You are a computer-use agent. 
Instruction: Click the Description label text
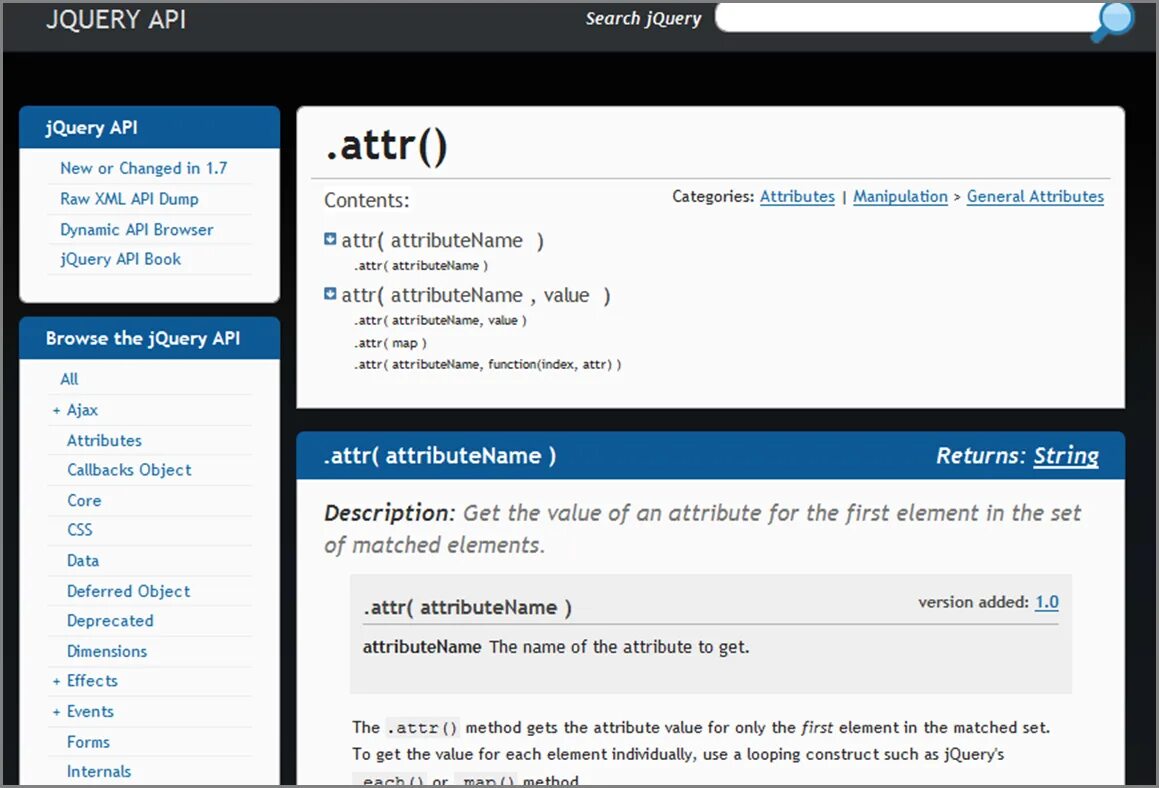(x=390, y=513)
